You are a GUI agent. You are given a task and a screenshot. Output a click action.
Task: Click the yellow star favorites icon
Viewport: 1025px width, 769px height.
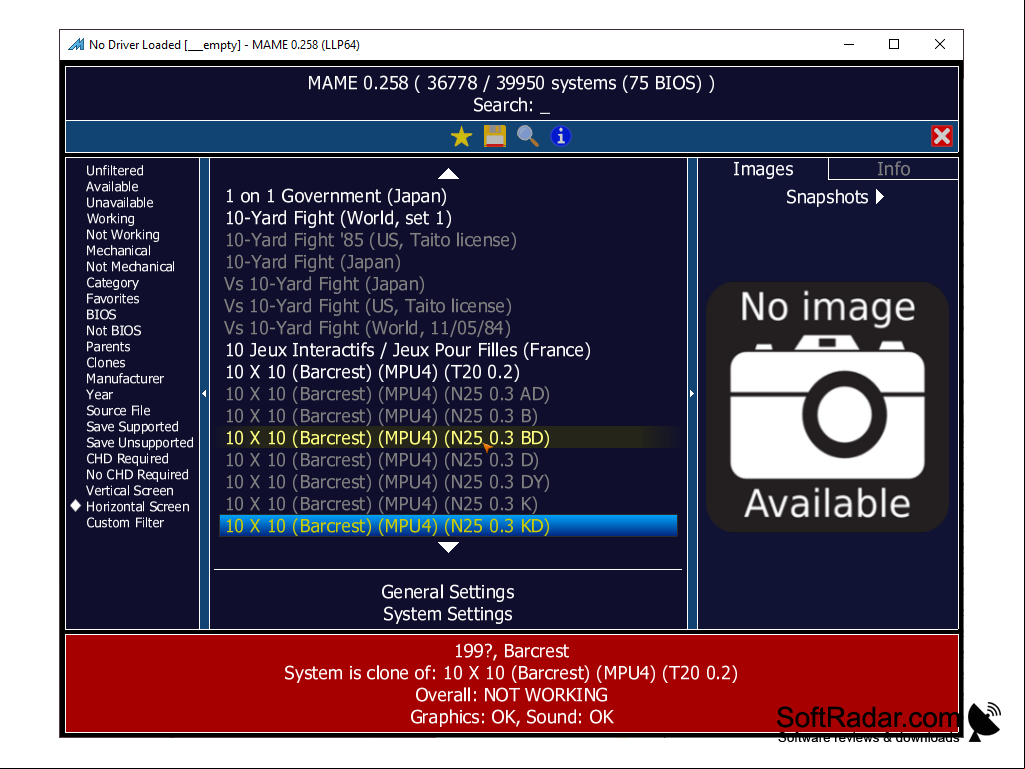coord(461,137)
